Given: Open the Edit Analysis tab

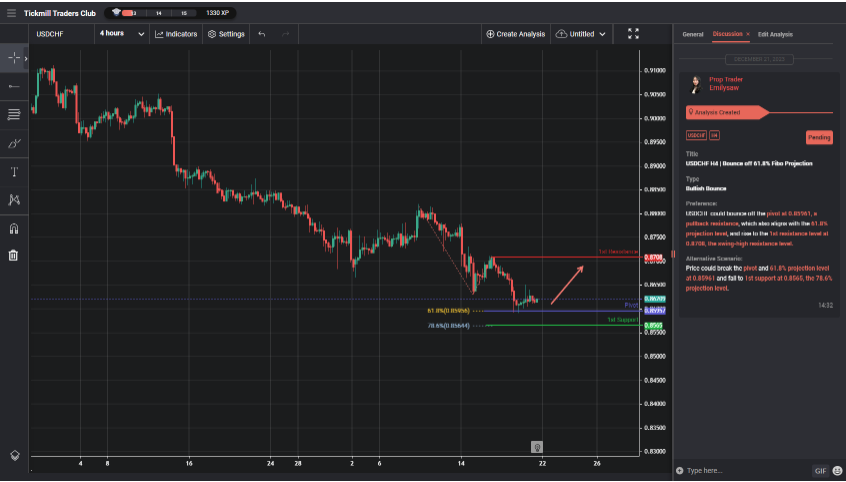Looking at the screenshot, I should click(x=775, y=35).
